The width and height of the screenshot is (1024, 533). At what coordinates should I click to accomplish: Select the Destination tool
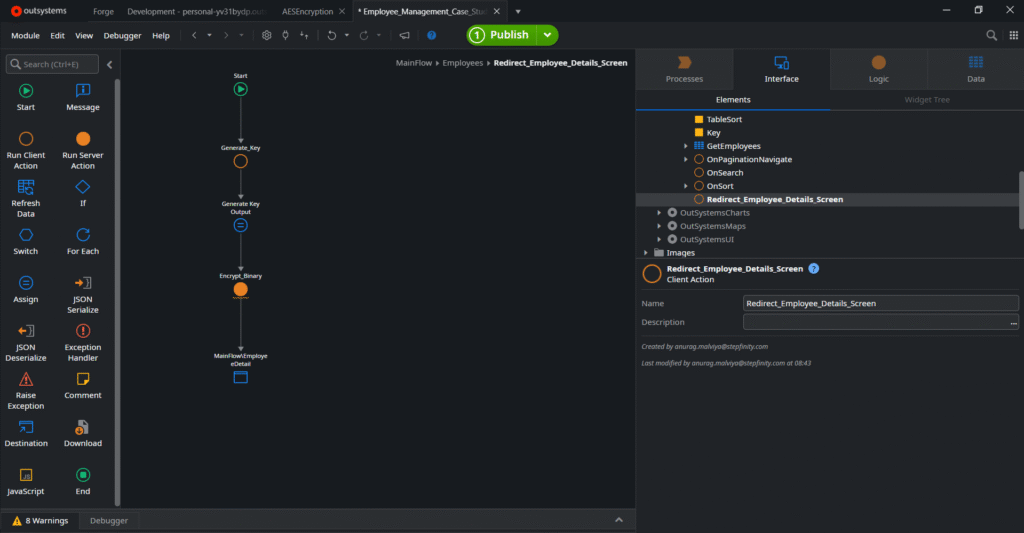coord(25,434)
